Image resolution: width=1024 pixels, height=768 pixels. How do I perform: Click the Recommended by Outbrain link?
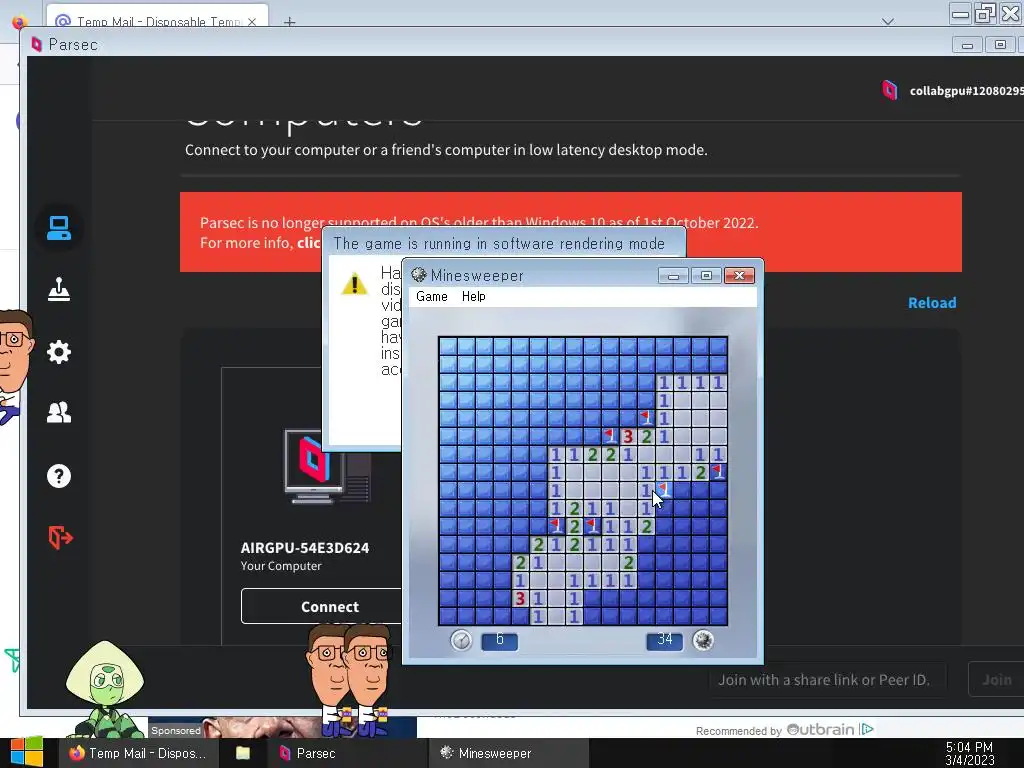tap(784, 730)
